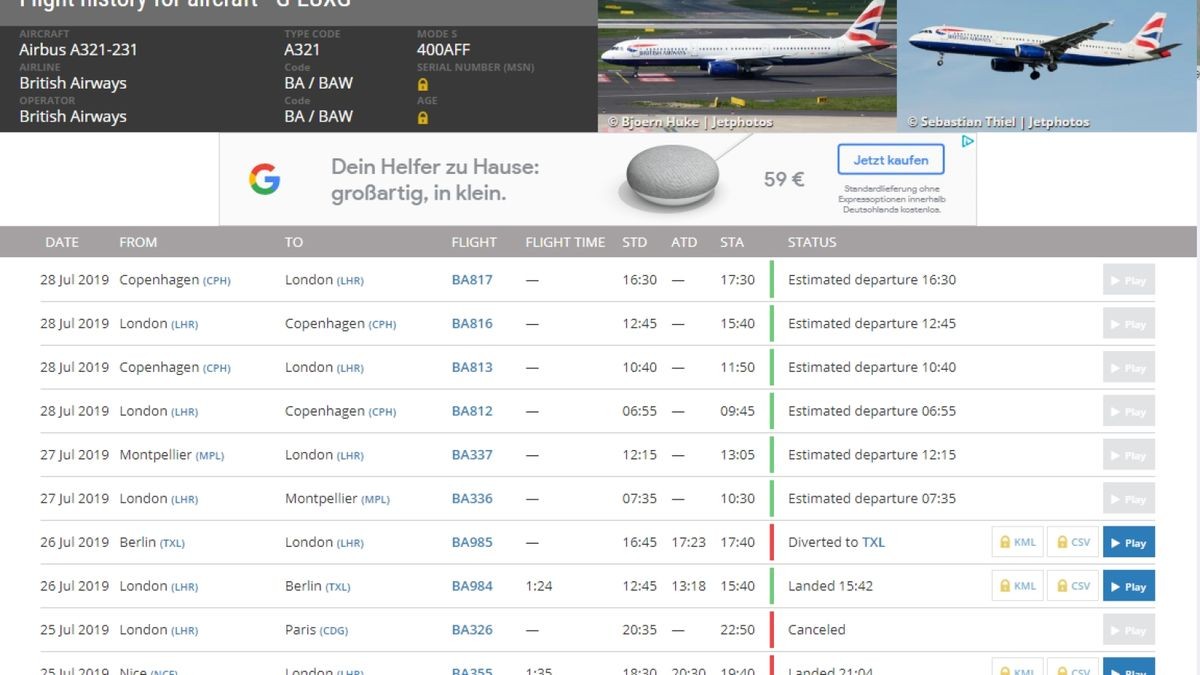Click the KML download icon on BA985 row
1200x675 pixels.
point(1017,541)
